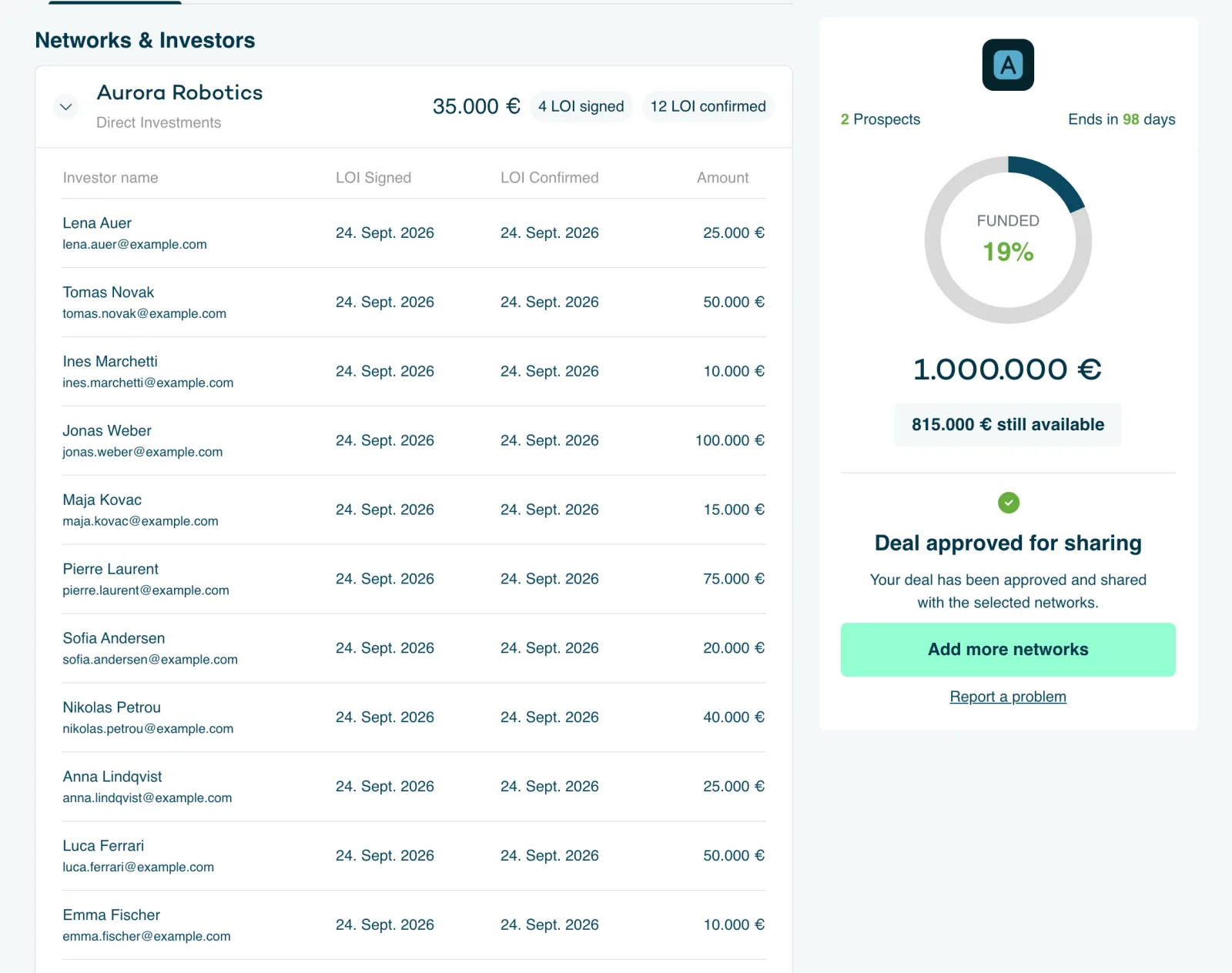
Task: Select the LOI Confirmed column header
Action: pos(550,178)
